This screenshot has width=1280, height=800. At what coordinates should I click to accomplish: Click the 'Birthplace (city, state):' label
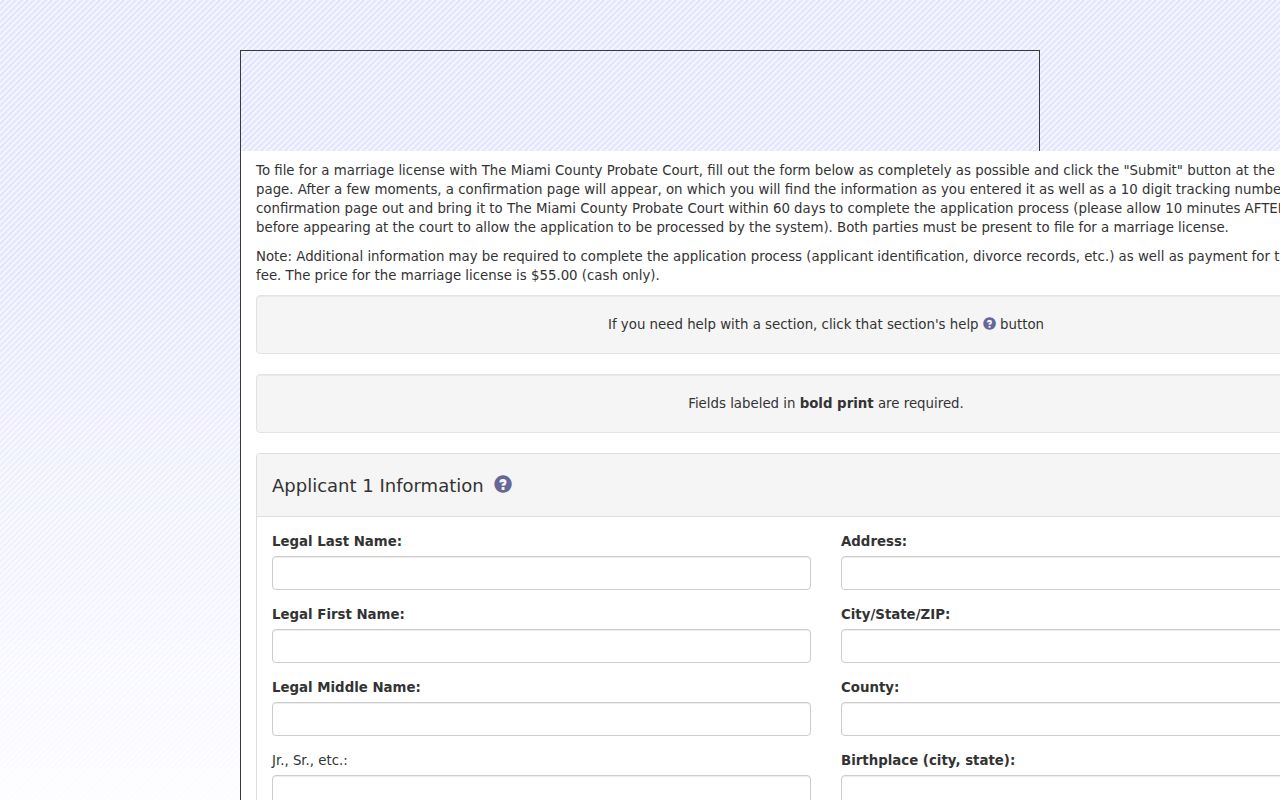point(928,760)
